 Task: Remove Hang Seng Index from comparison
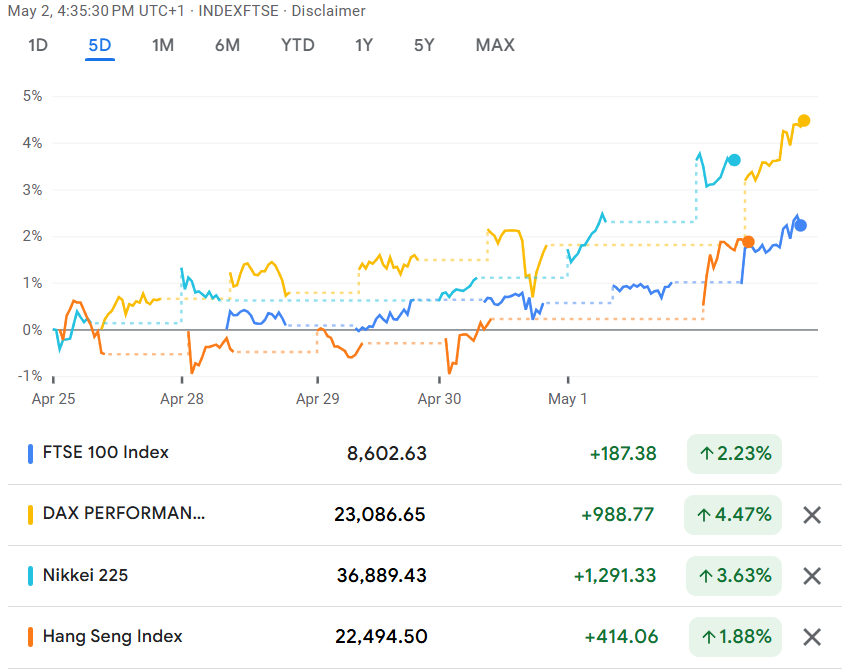point(812,637)
